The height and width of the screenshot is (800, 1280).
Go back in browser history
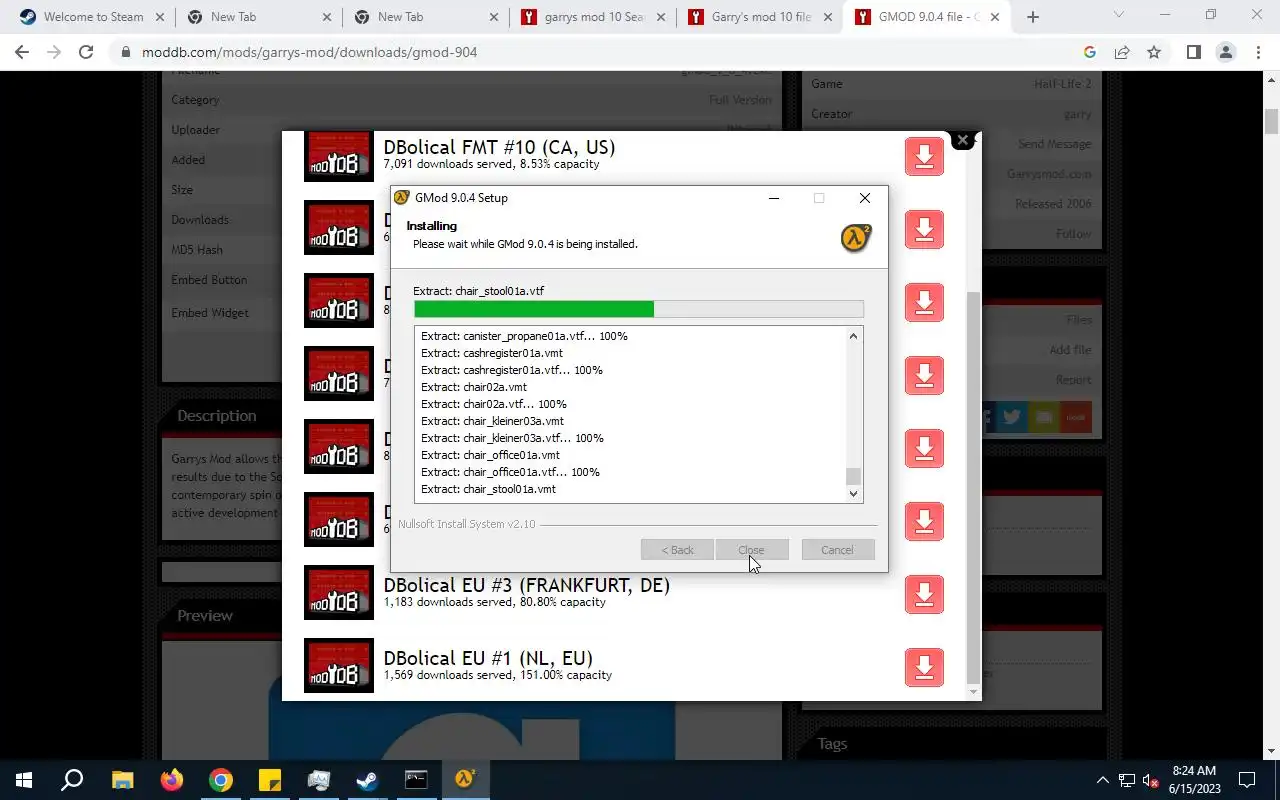pos(22,52)
